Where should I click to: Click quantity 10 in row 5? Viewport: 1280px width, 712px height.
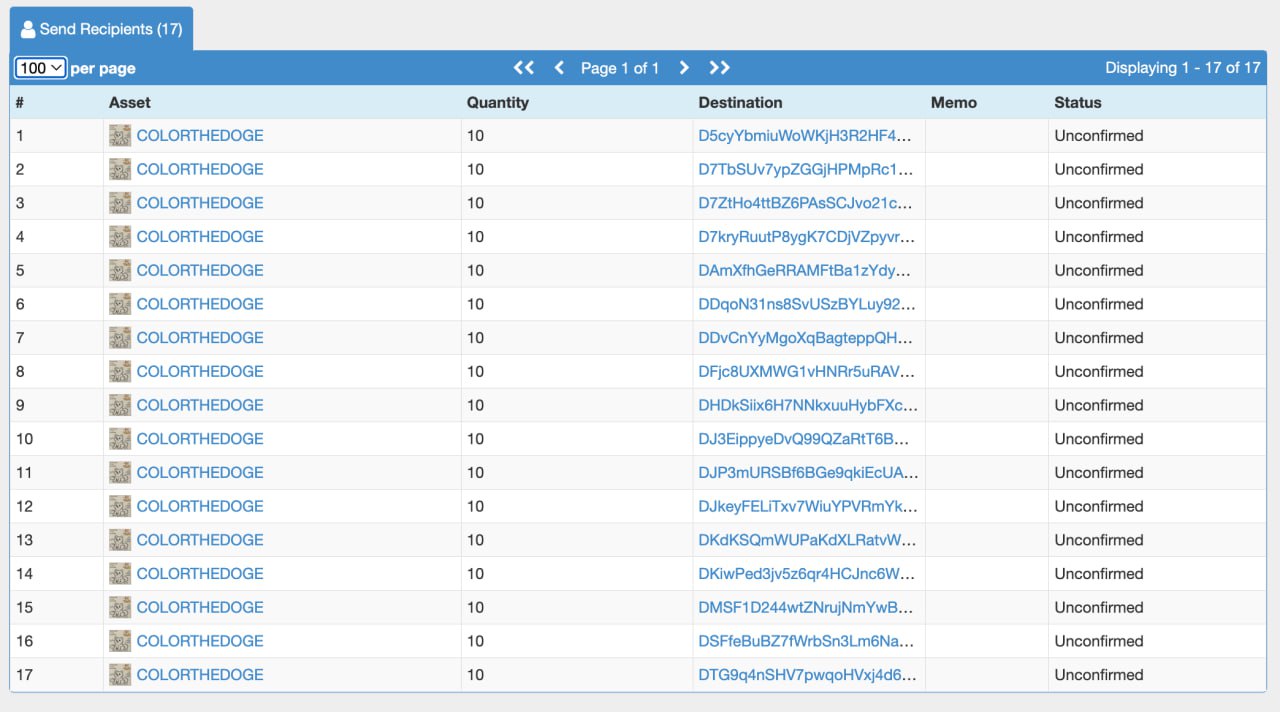click(x=476, y=270)
